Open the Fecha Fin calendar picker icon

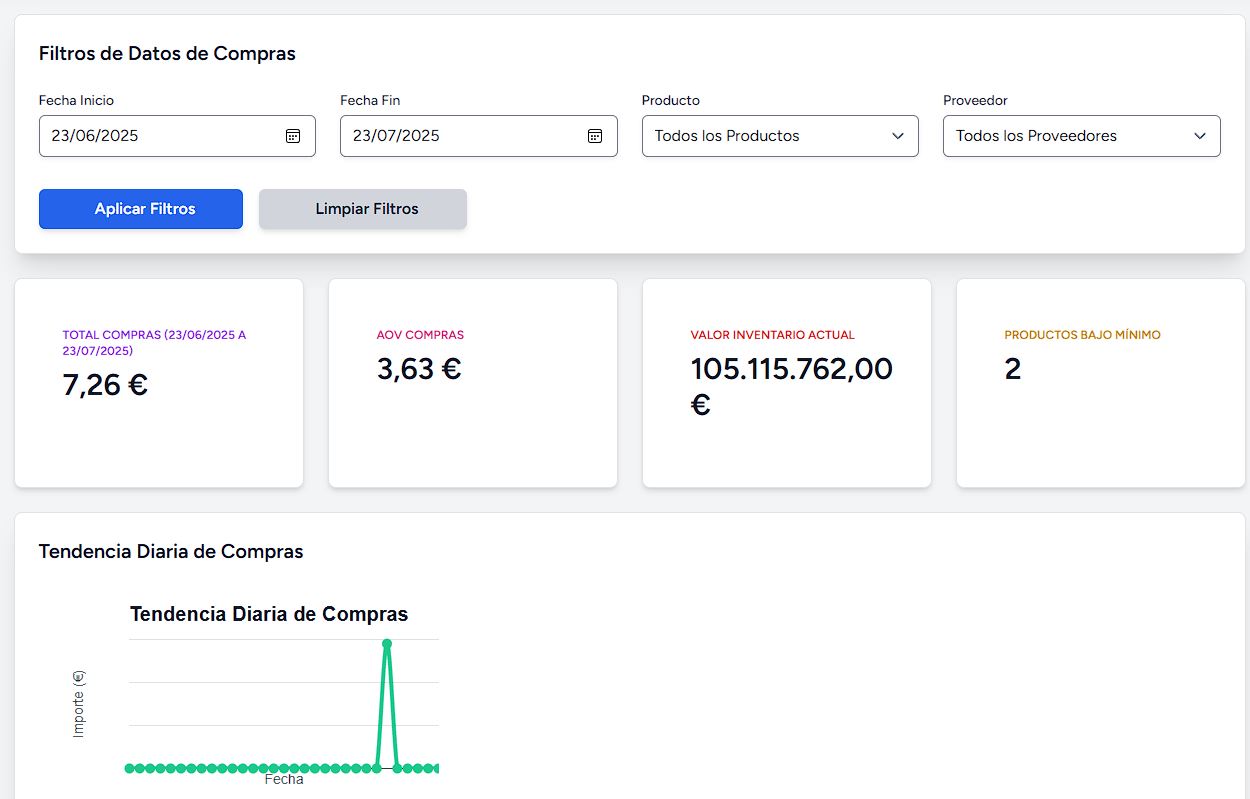595,136
